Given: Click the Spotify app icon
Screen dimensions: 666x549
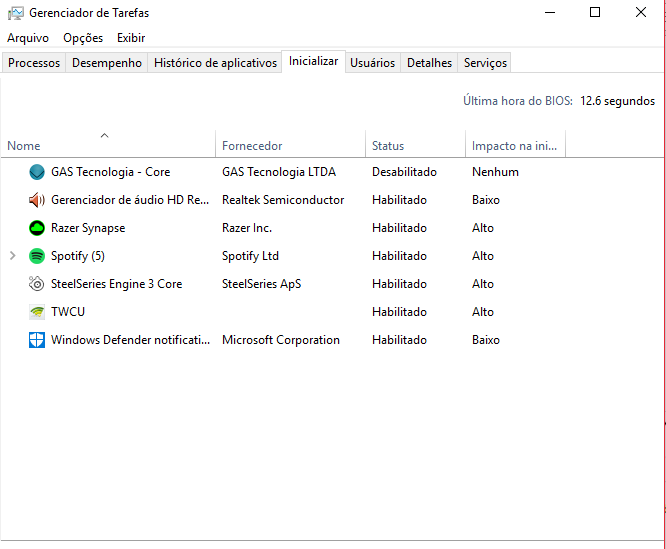Looking at the screenshot, I should click(x=37, y=256).
